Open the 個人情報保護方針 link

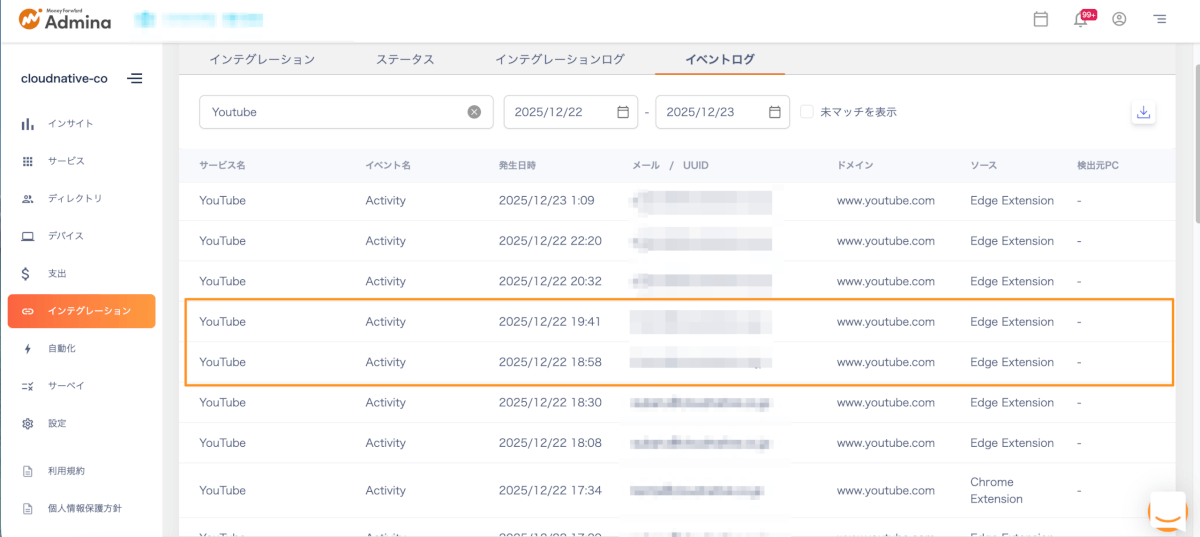[84, 508]
